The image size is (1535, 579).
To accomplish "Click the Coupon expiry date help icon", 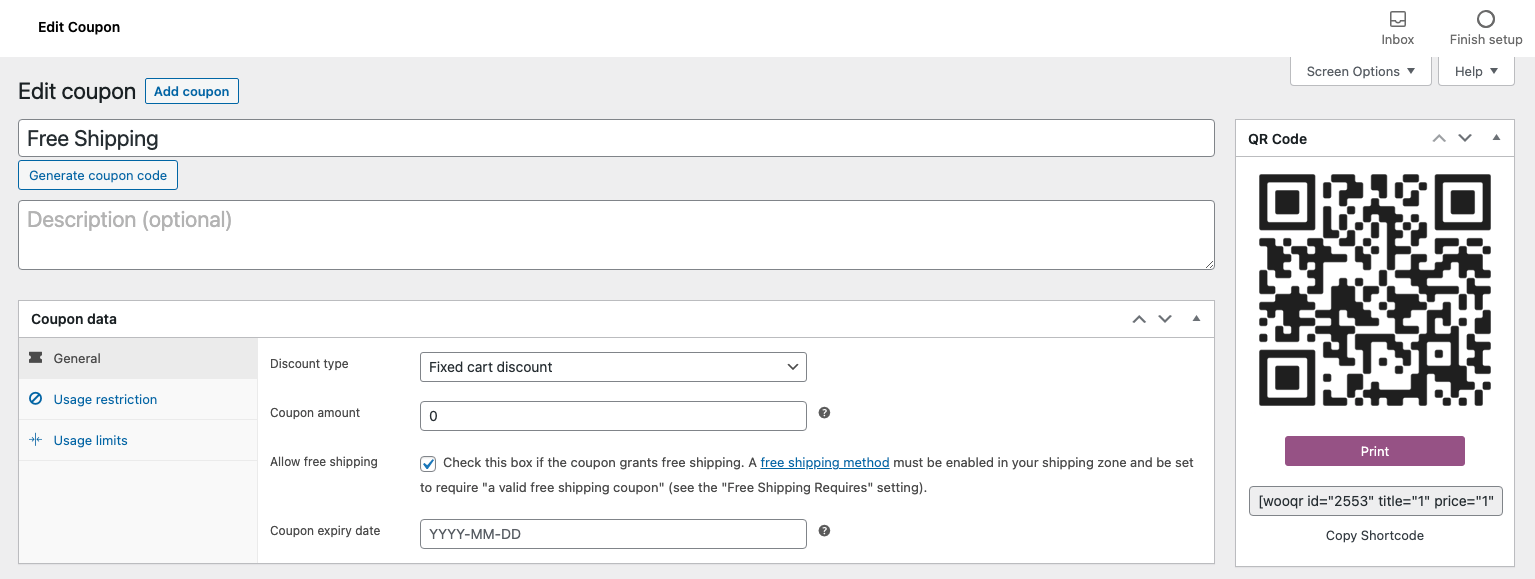I will (824, 531).
